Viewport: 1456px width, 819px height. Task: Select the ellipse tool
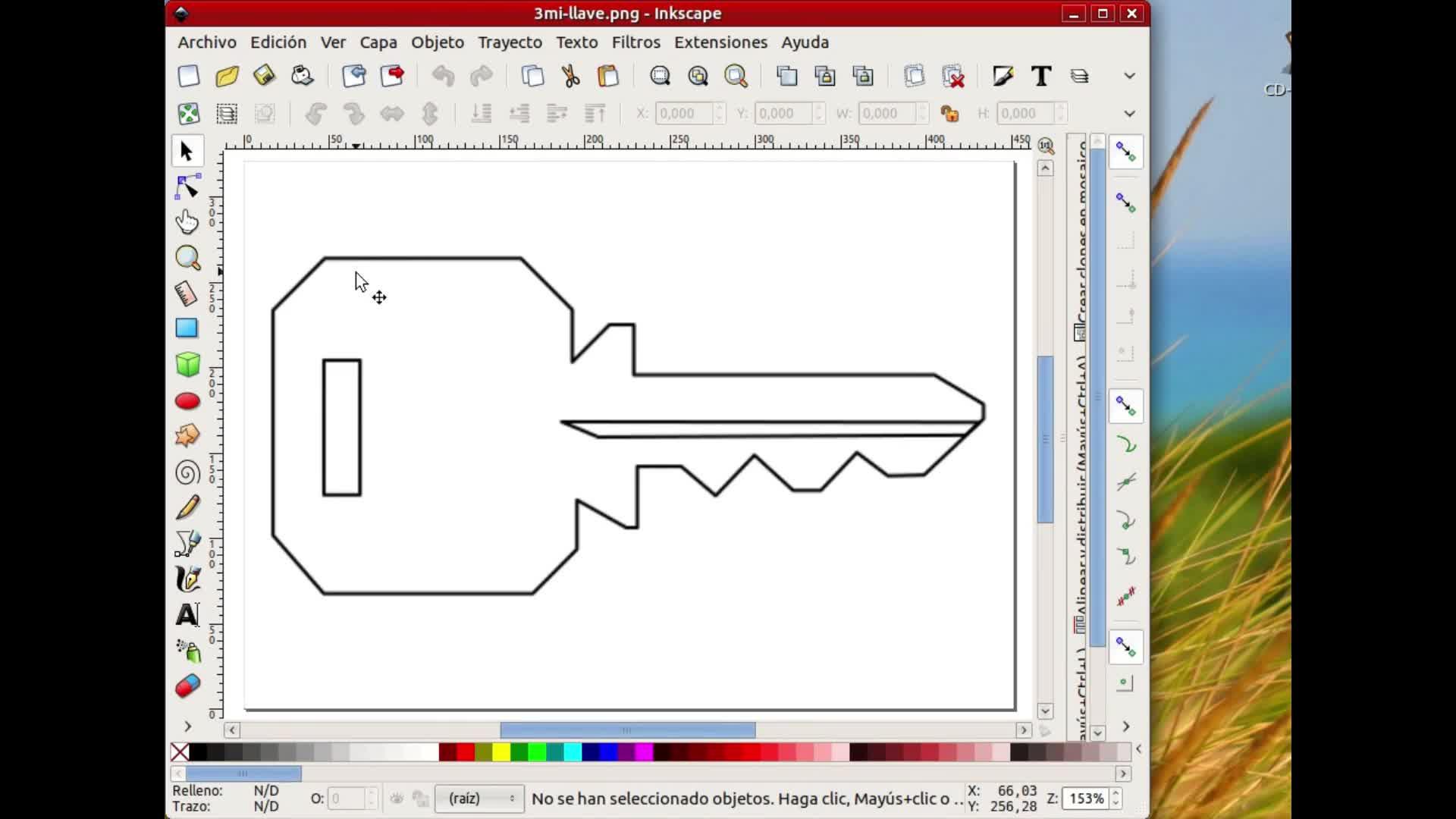pos(187,401)
